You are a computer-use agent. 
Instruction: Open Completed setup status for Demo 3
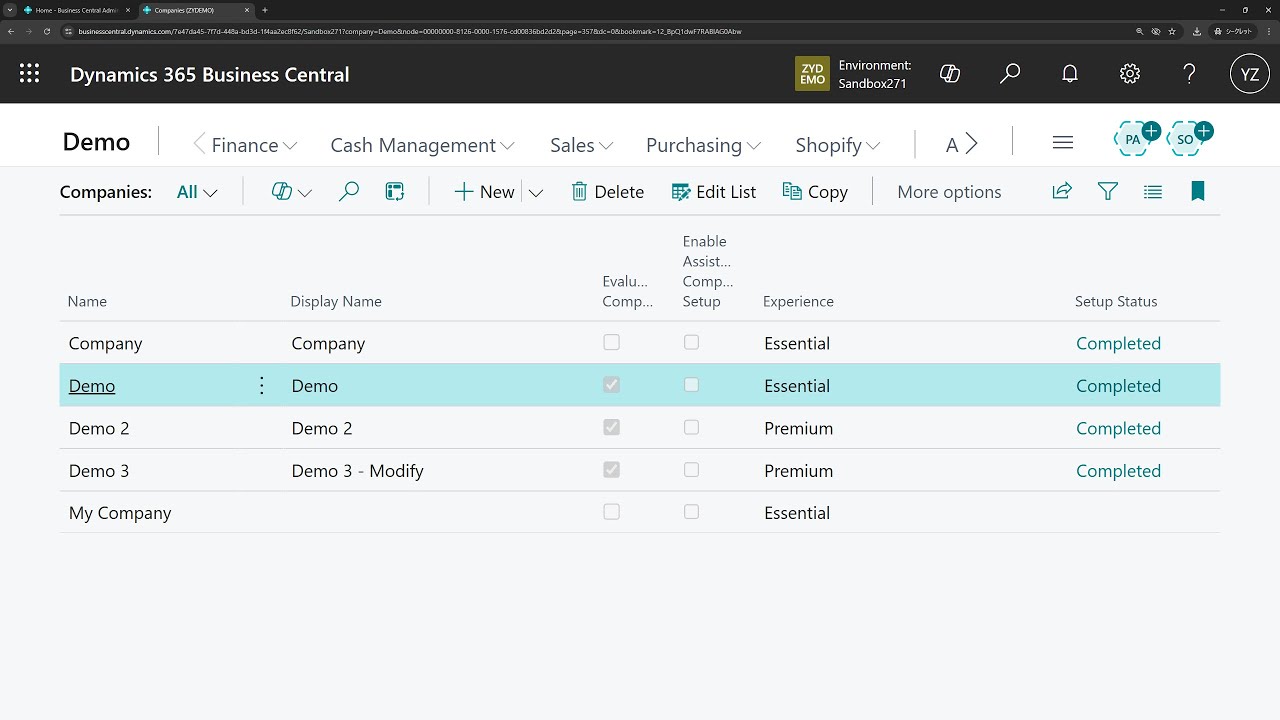1118,470
